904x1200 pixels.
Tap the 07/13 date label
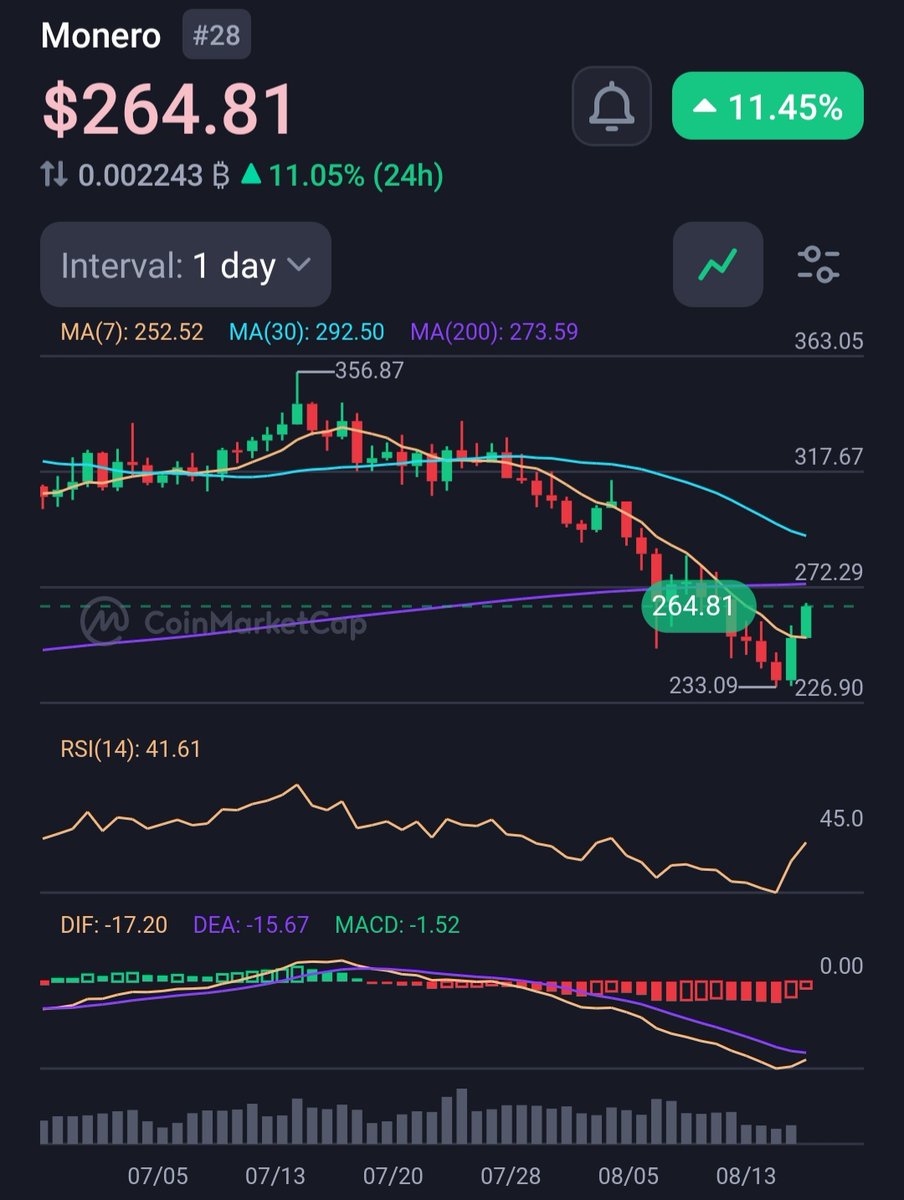pos(275,1175)
